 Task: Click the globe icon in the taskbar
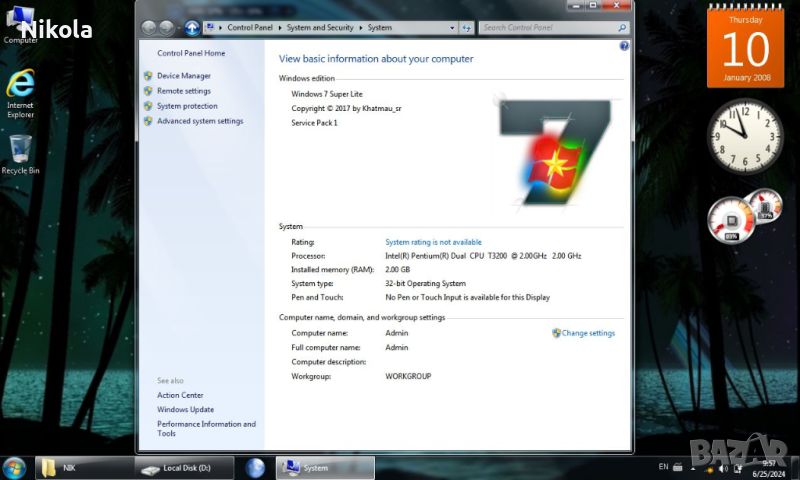coord(255,467)
